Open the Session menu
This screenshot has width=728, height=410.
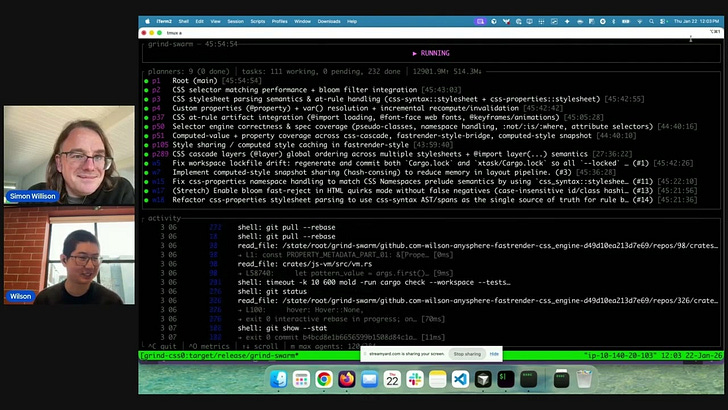[x=235, y=21]
